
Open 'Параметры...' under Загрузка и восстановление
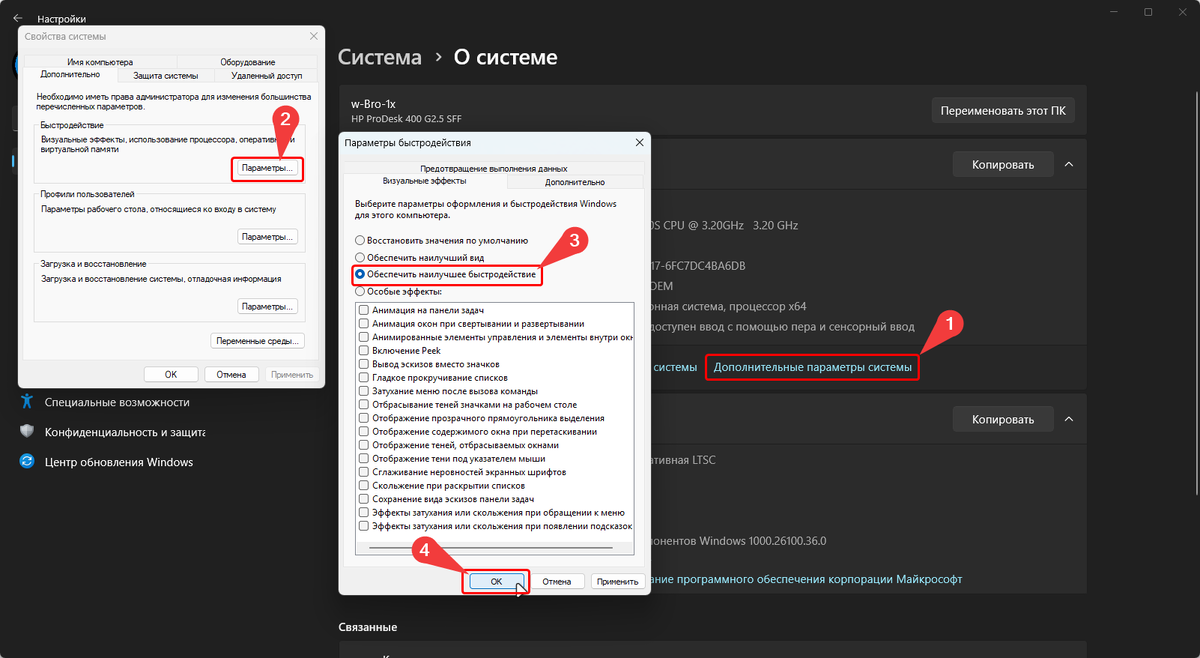269,306
